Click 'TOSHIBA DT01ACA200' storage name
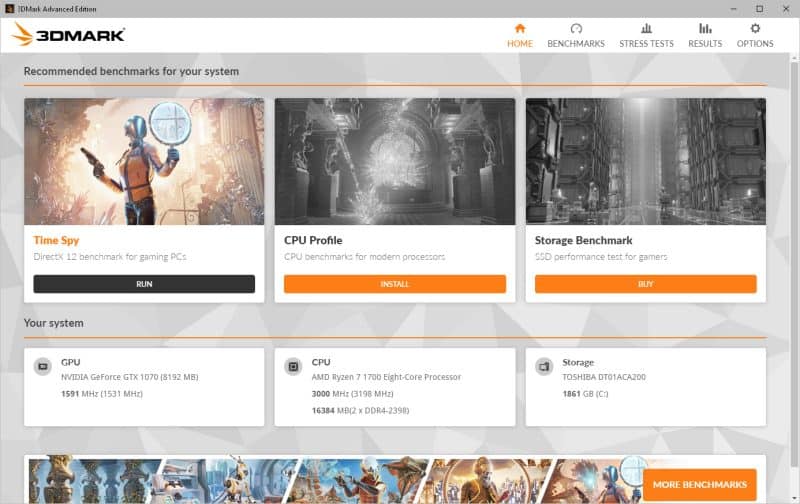This screenshot has width=800, height=504. point(604,377)
